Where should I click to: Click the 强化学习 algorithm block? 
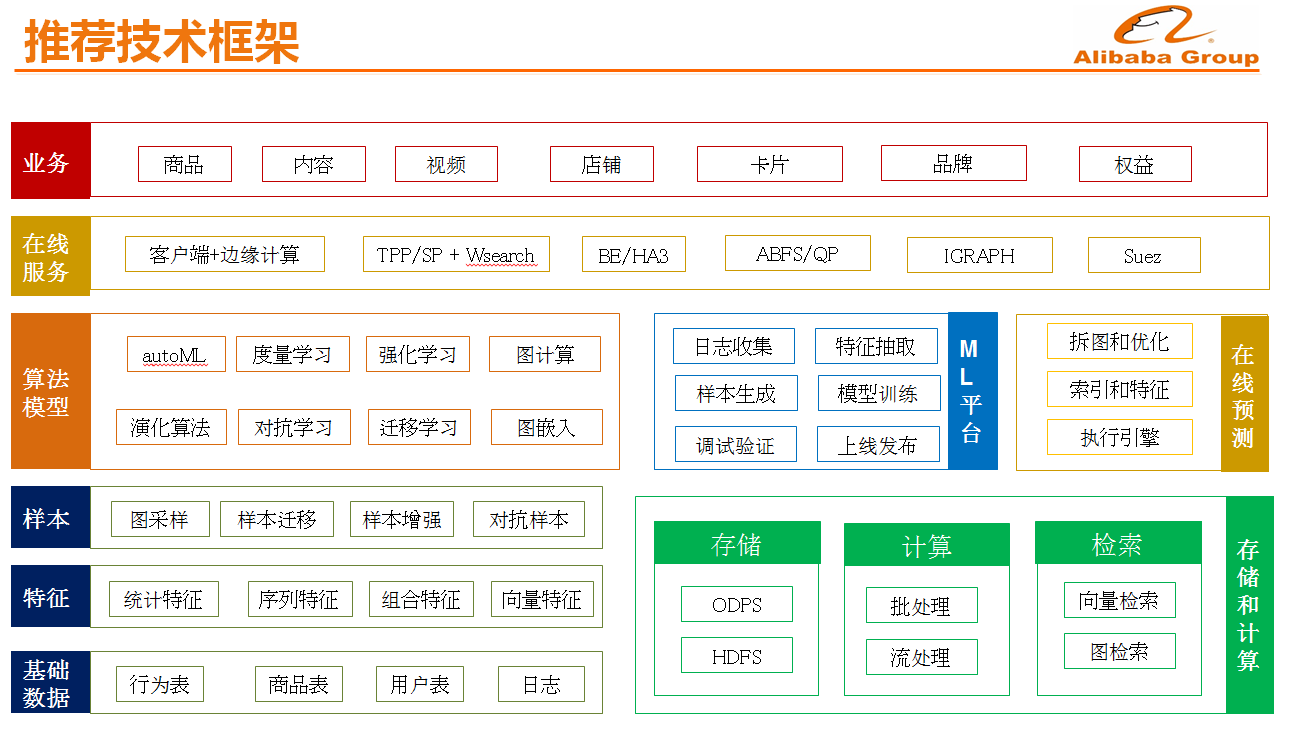pos(418,353)
